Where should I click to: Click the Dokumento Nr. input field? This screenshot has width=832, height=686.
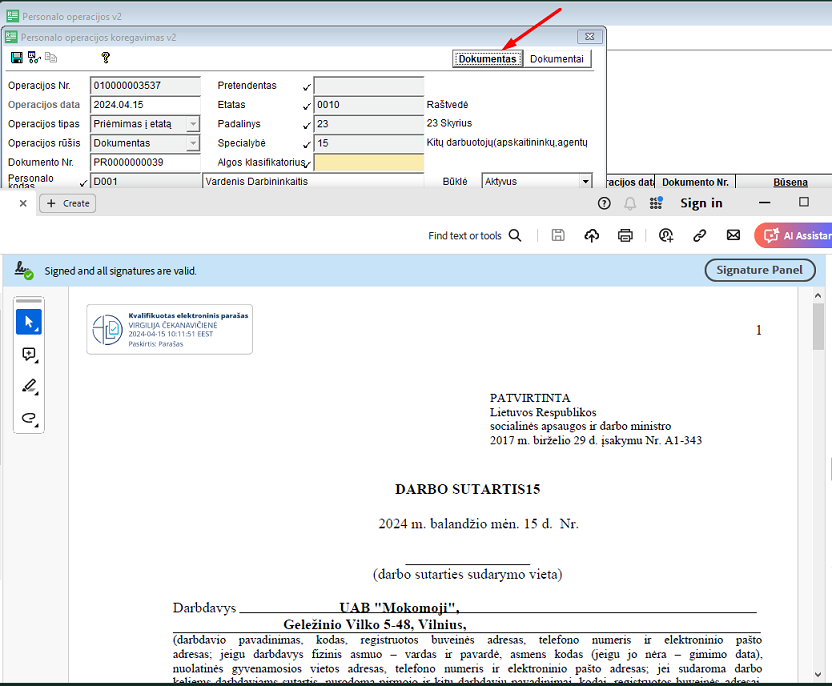pyautogui.click(x=145, y=162)
